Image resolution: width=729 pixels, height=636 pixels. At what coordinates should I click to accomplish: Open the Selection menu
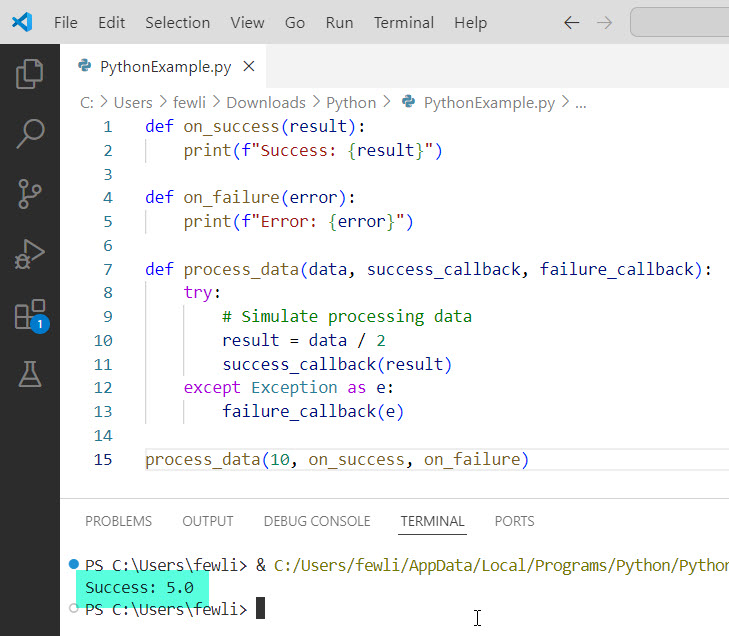178,22
